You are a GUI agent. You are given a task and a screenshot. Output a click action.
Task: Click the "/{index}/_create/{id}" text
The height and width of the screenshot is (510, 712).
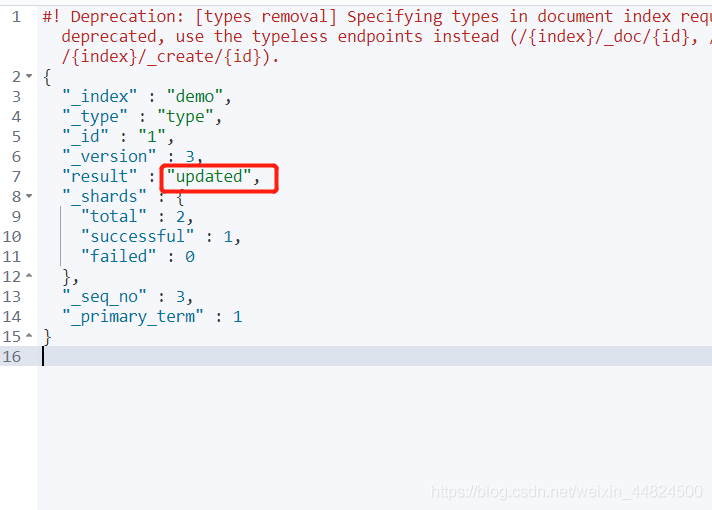pos(166,57)
